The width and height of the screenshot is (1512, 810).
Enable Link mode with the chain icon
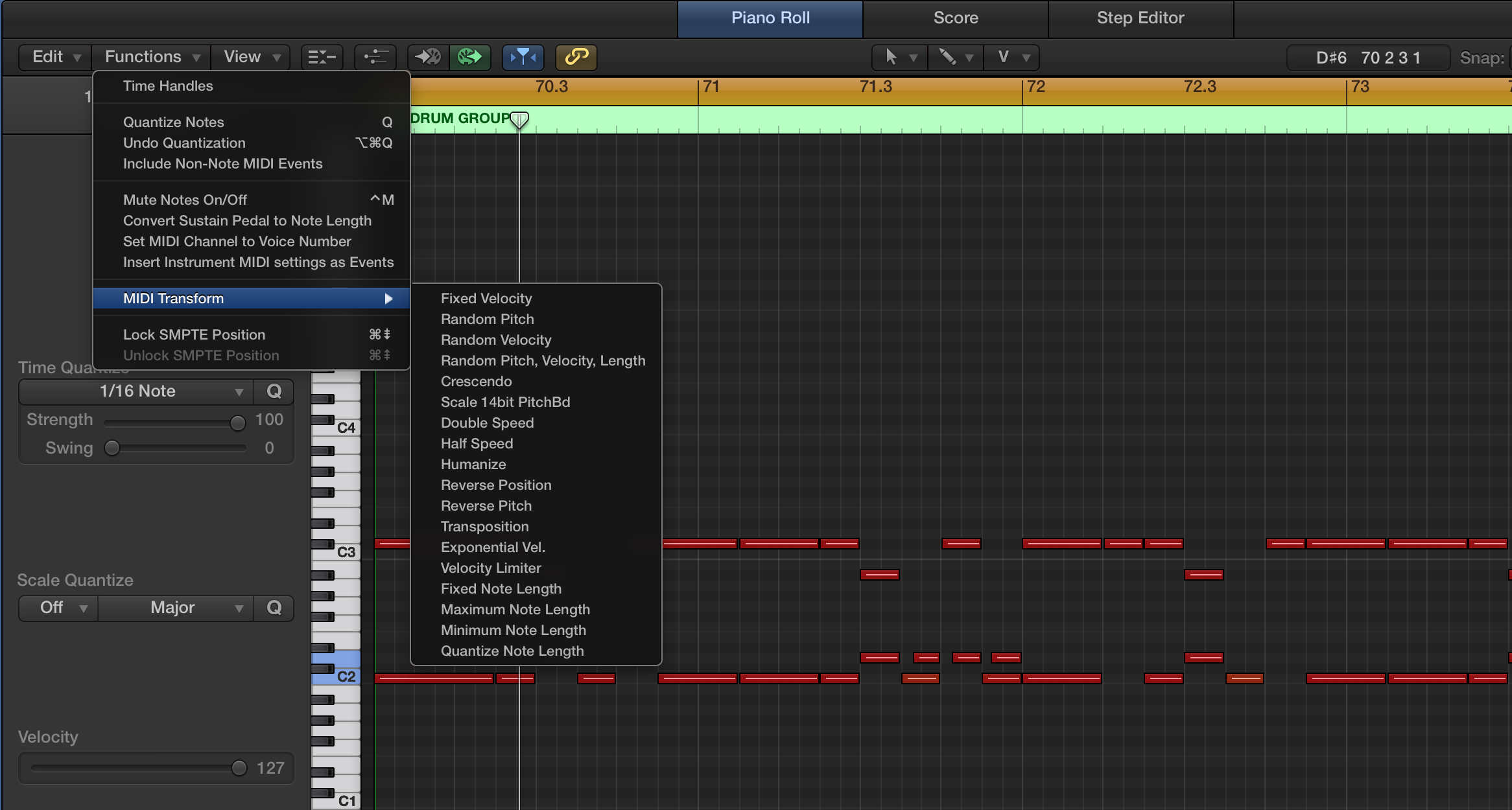point(575,57)
